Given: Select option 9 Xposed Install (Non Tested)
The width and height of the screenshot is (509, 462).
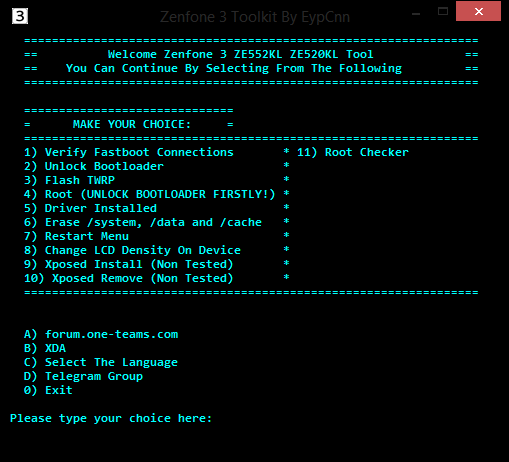Looking at the screenshot, I should pos(129,264).
